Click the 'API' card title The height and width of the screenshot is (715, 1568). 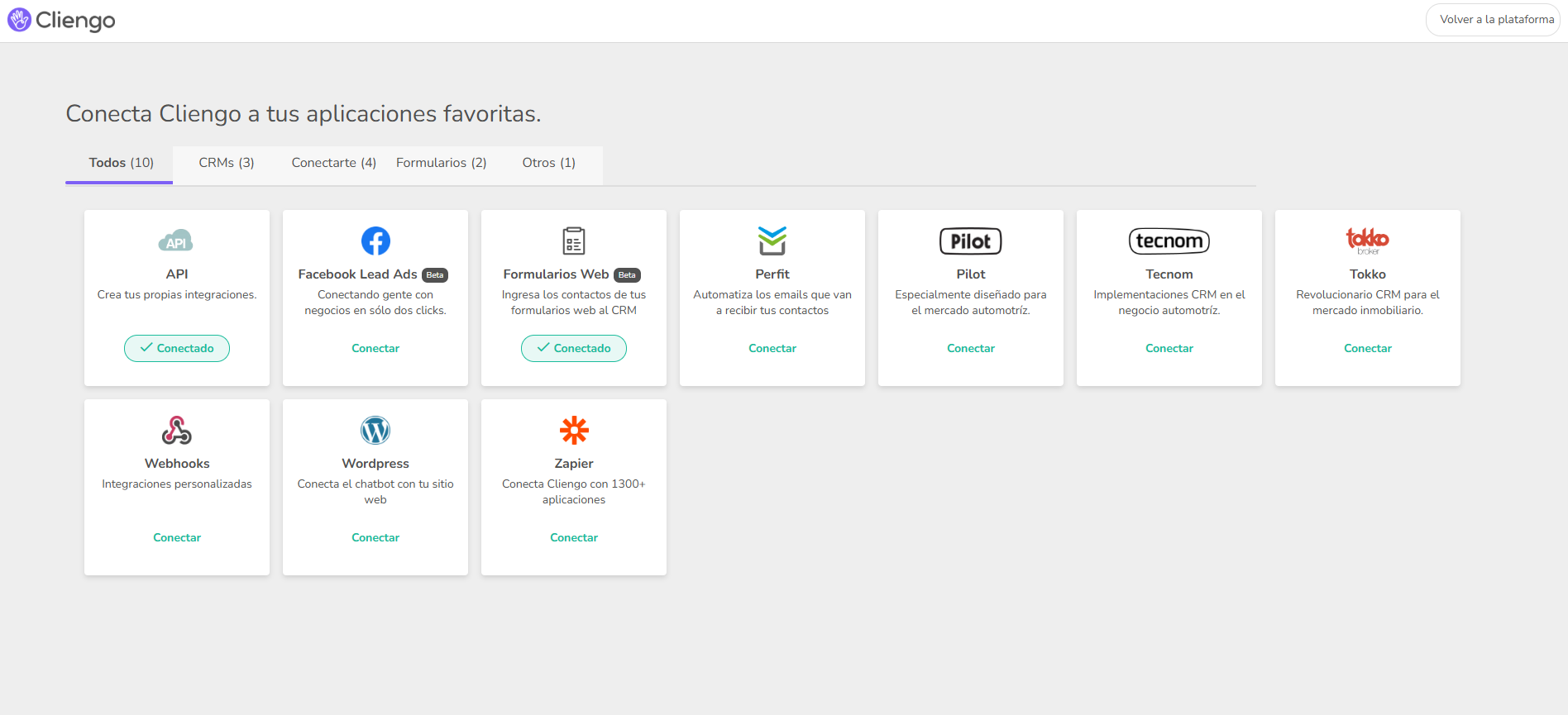click(177, 274)
